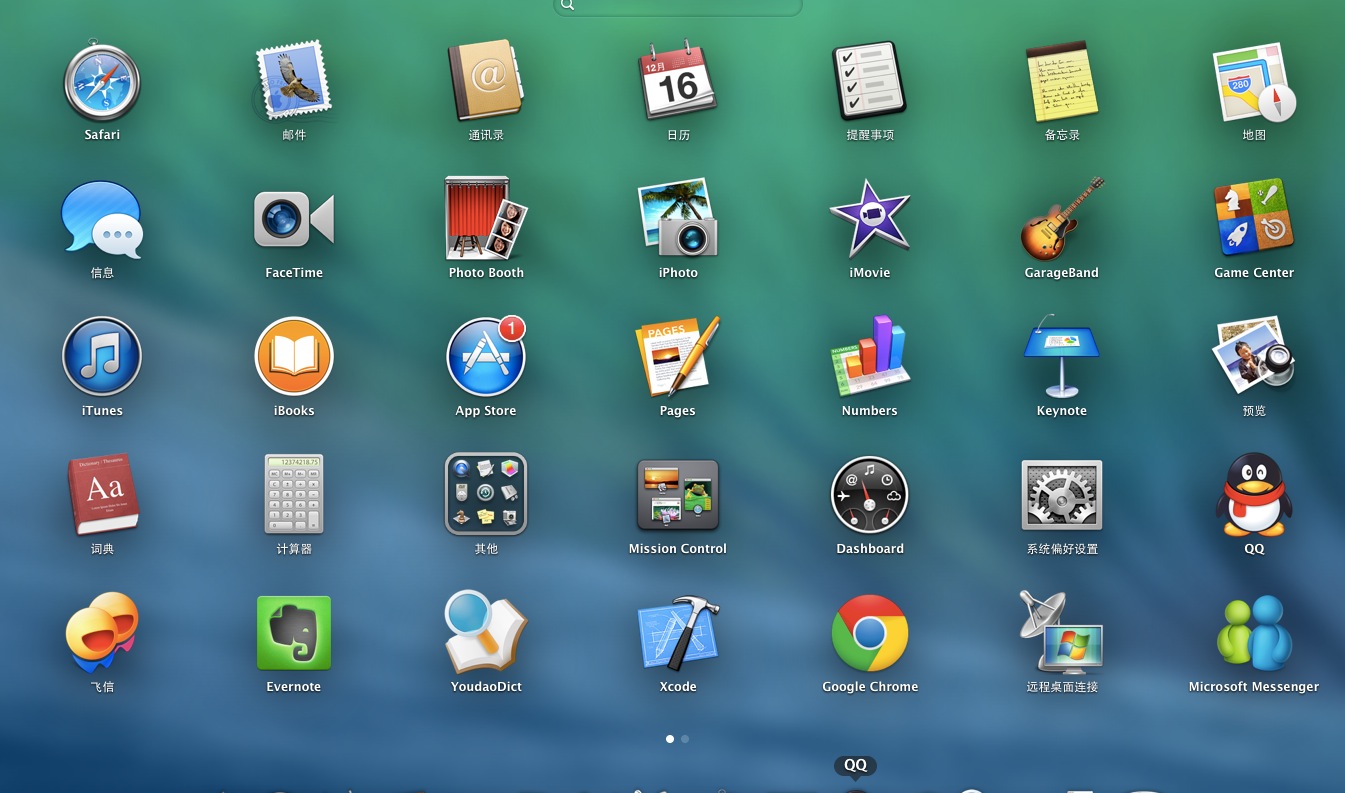
Task: Click the Launchpad search field
Action: click(678, 6)
